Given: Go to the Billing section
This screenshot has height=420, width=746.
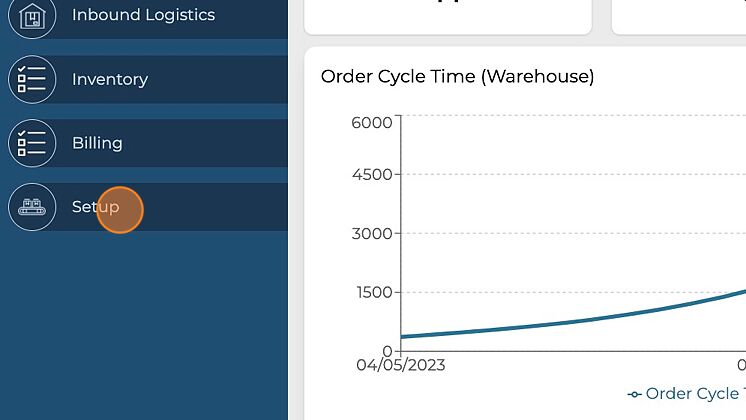Looking at the screenshot, I should (x=97, y=143).
